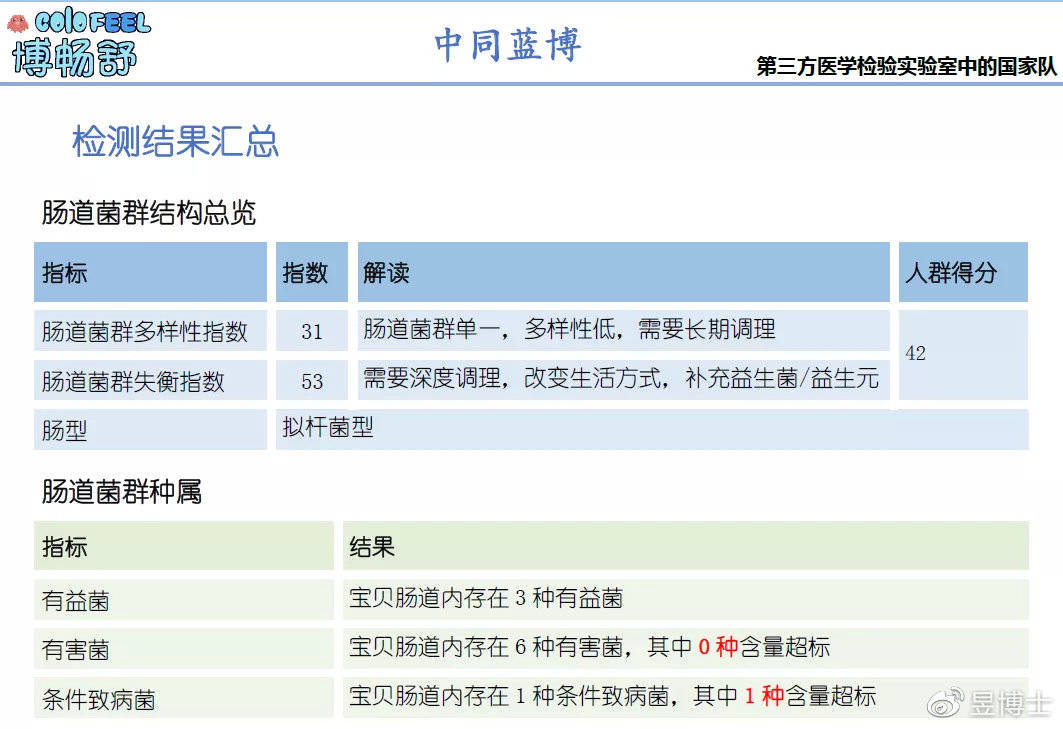Click the 指标 header in the green table

(184, 545)
